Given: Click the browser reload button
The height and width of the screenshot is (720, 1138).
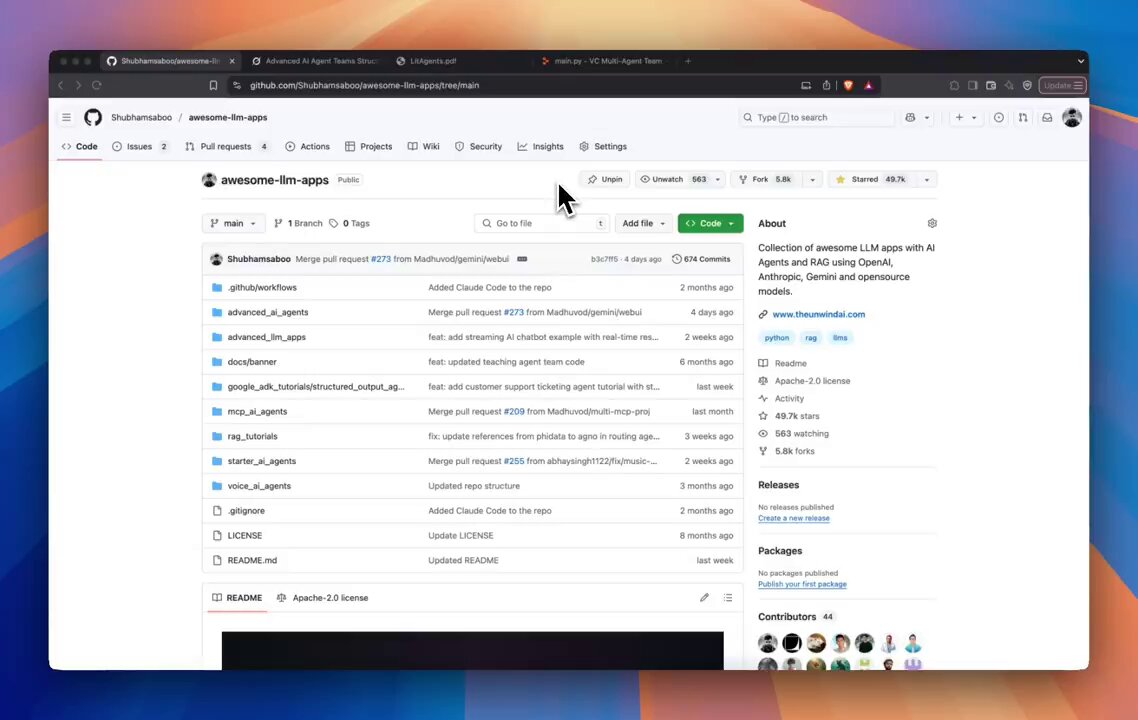Looking at the screenshot, I should pos(97,86).
